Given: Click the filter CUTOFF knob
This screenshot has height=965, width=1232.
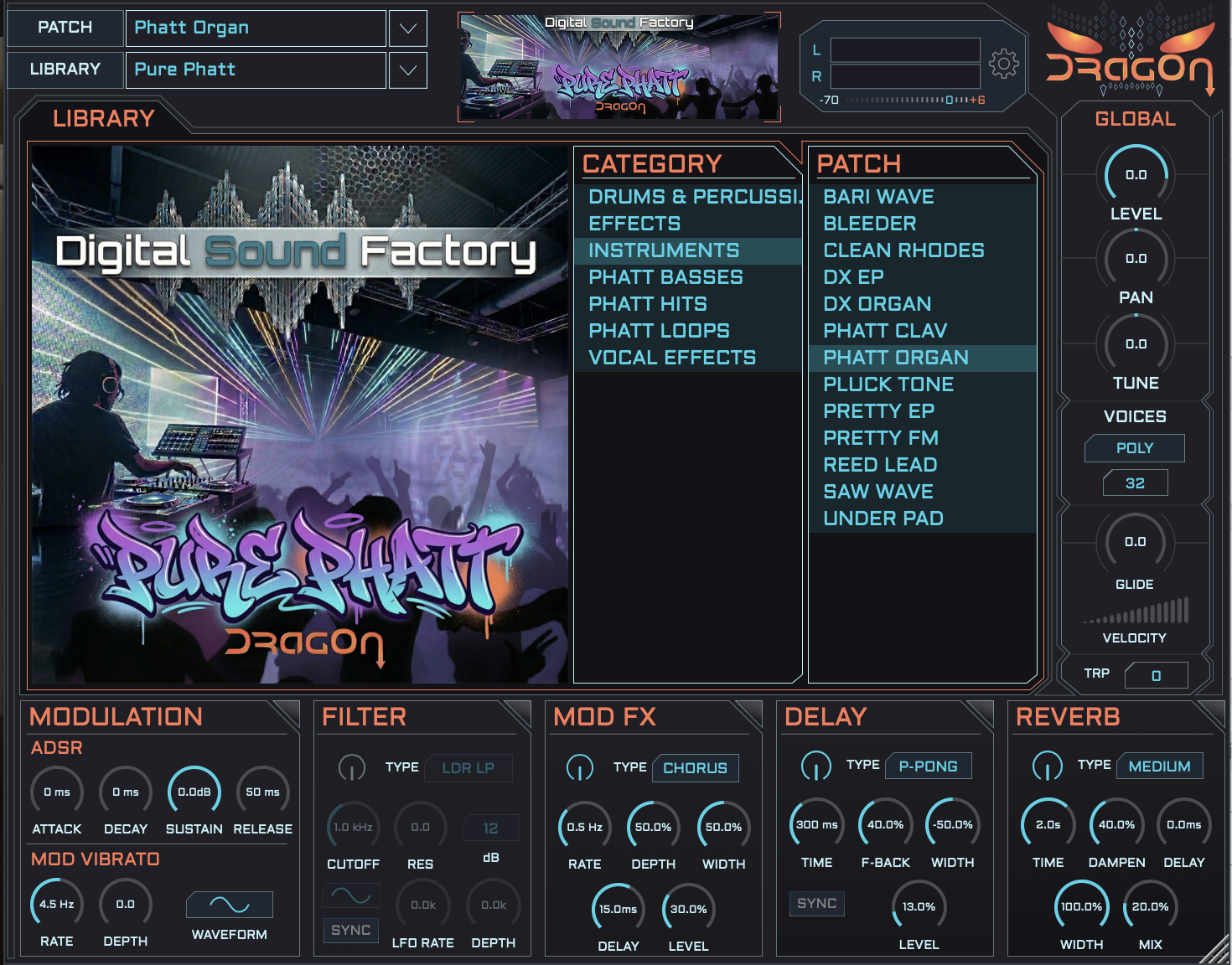Looking at the screenshot, I should pos(354,828).
